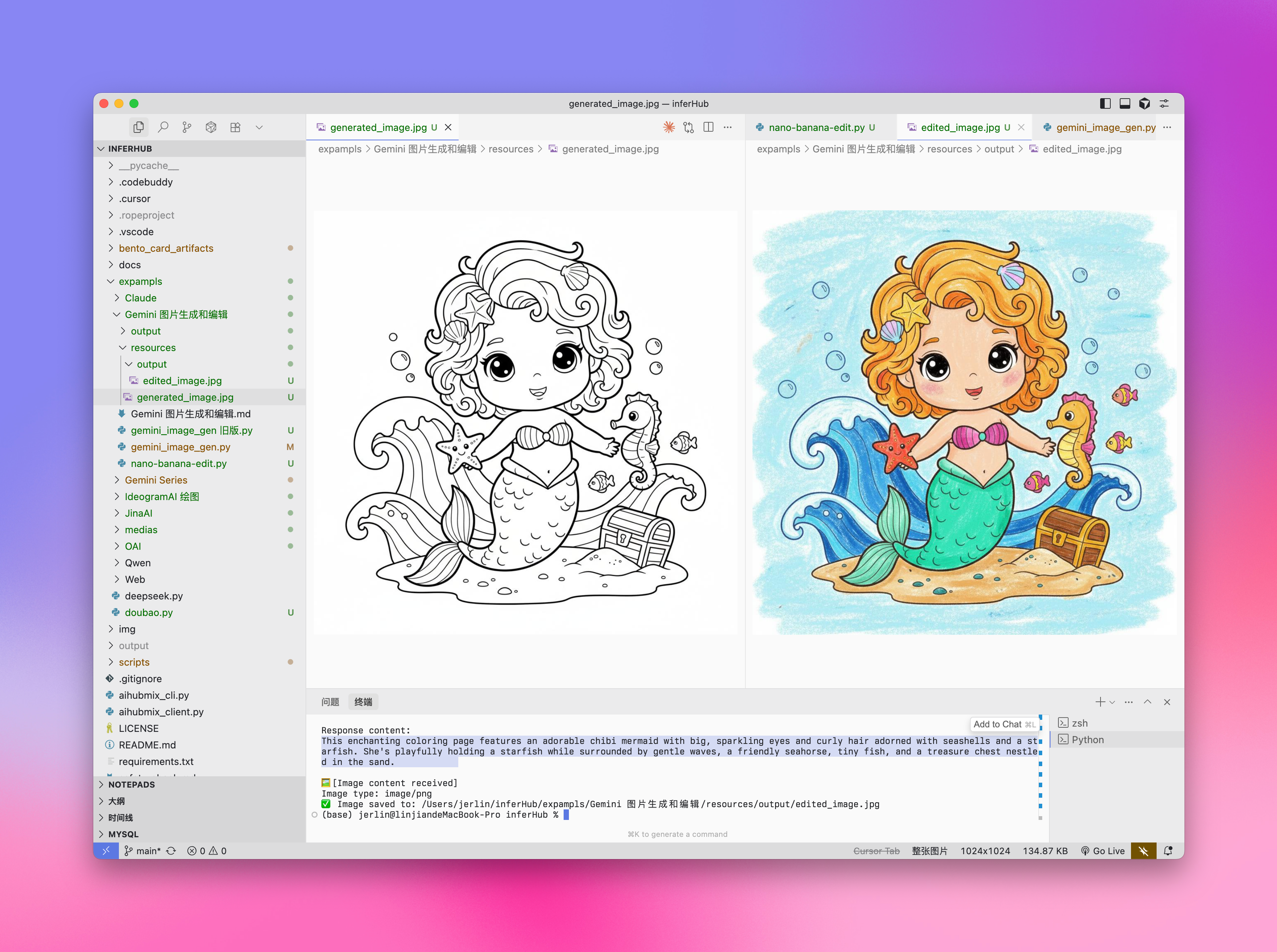Click the main* git branch indicator
The image size is (1277, 952).
(143, 850)
